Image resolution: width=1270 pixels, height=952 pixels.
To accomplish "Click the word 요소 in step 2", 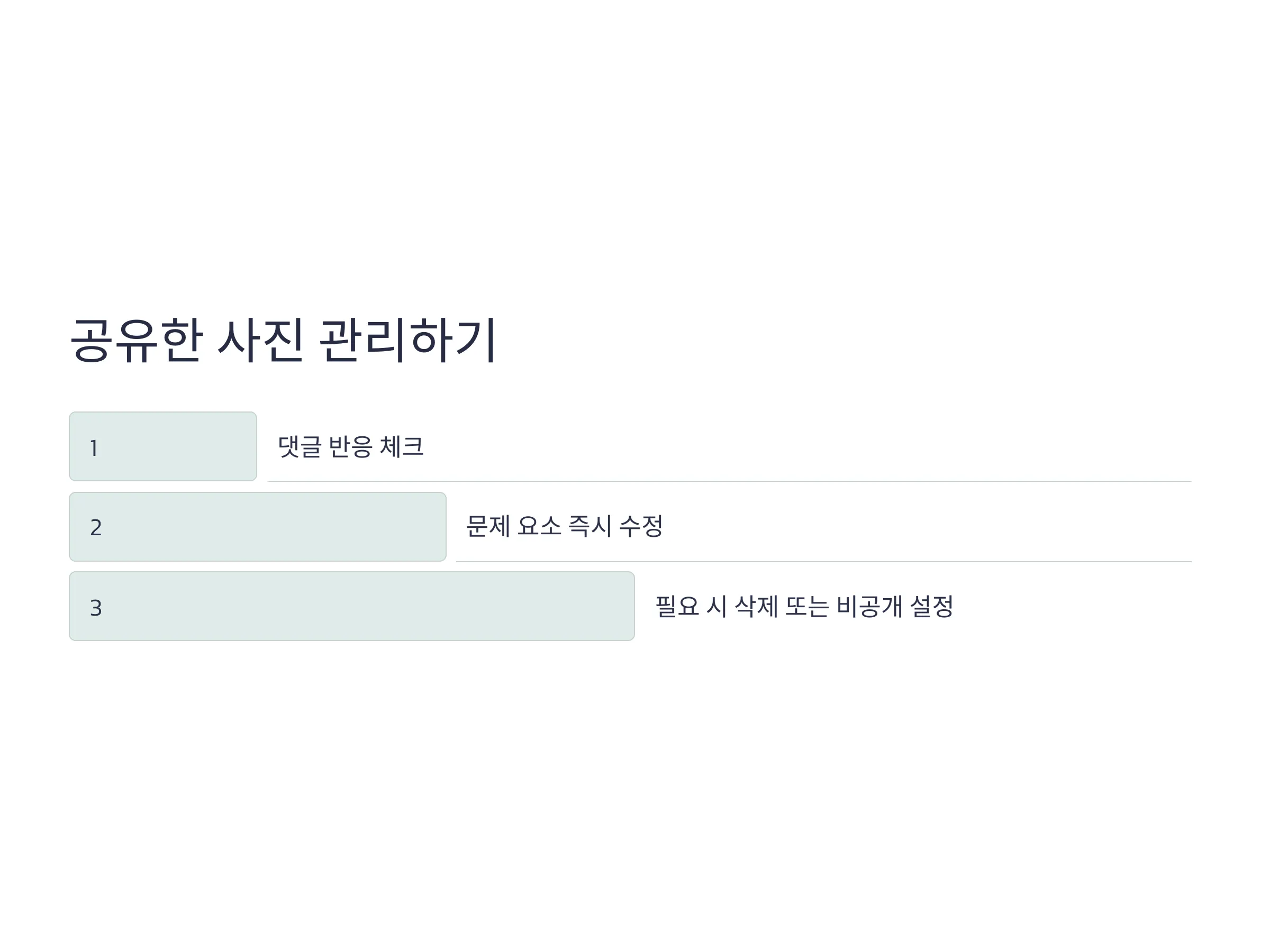I will click(x=539, y=526).
